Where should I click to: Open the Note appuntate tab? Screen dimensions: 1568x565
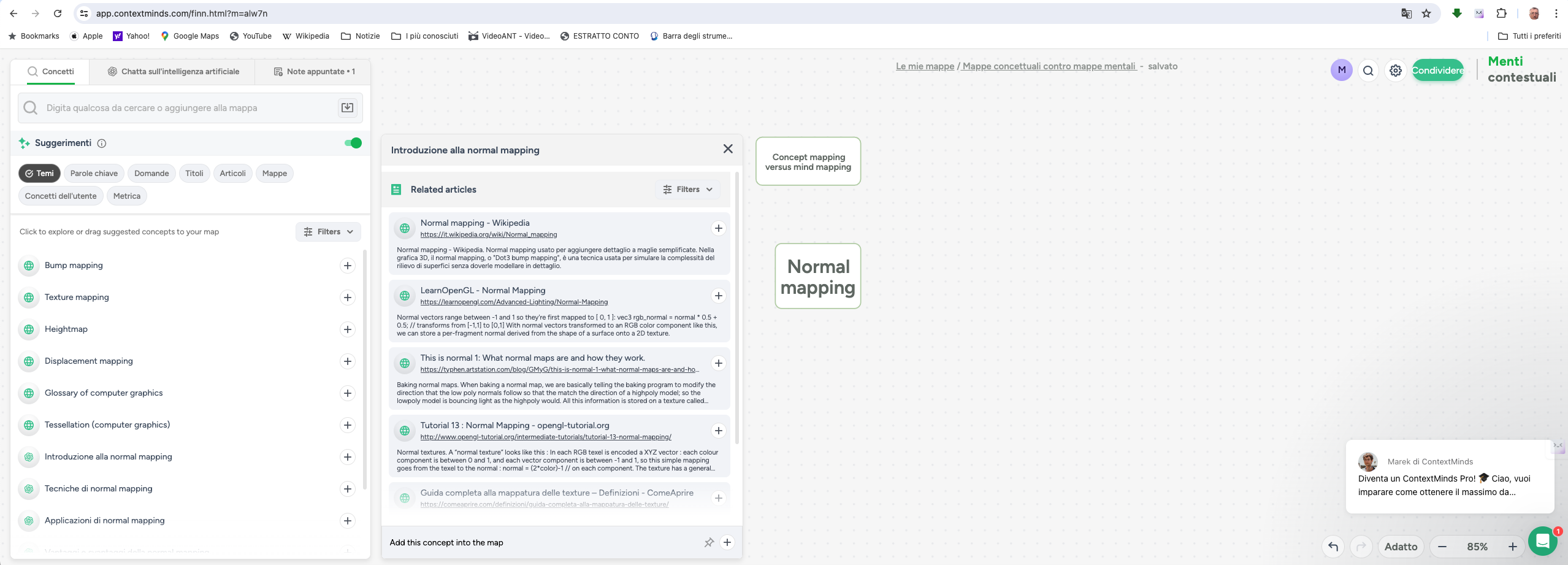pos(314,72)
